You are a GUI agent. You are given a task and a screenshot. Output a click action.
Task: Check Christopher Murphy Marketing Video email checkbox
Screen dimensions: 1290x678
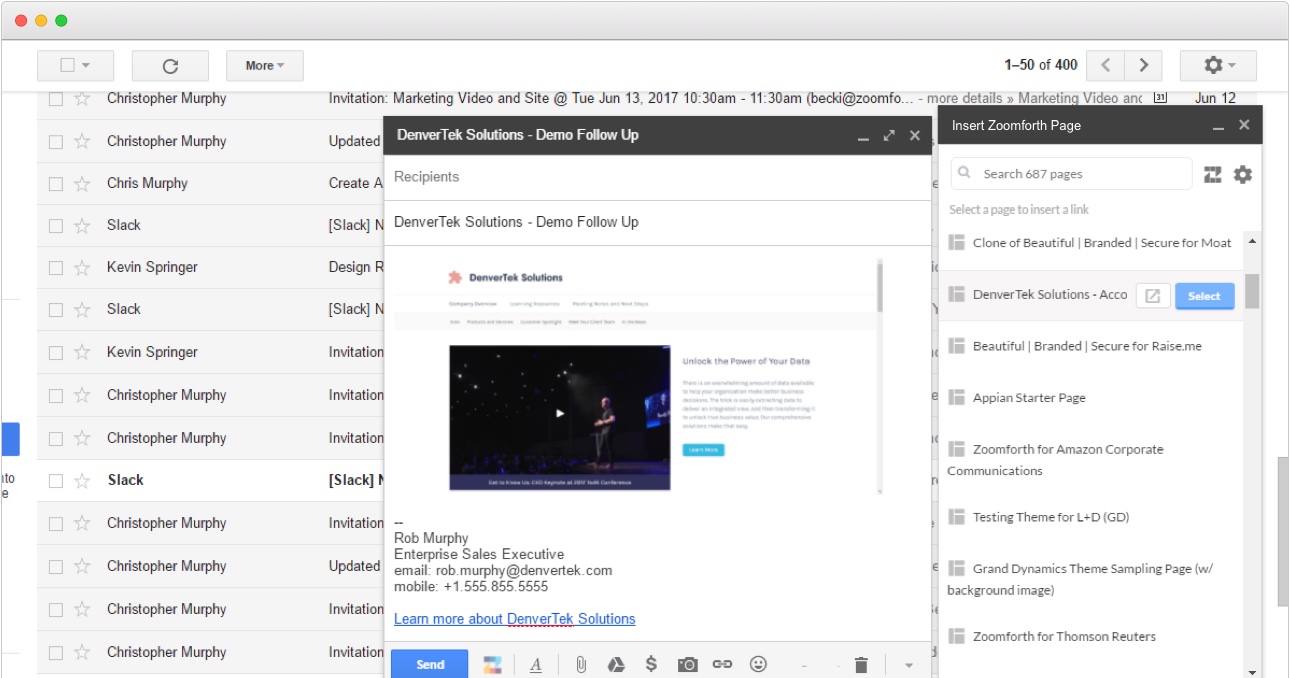pos(56,99)
